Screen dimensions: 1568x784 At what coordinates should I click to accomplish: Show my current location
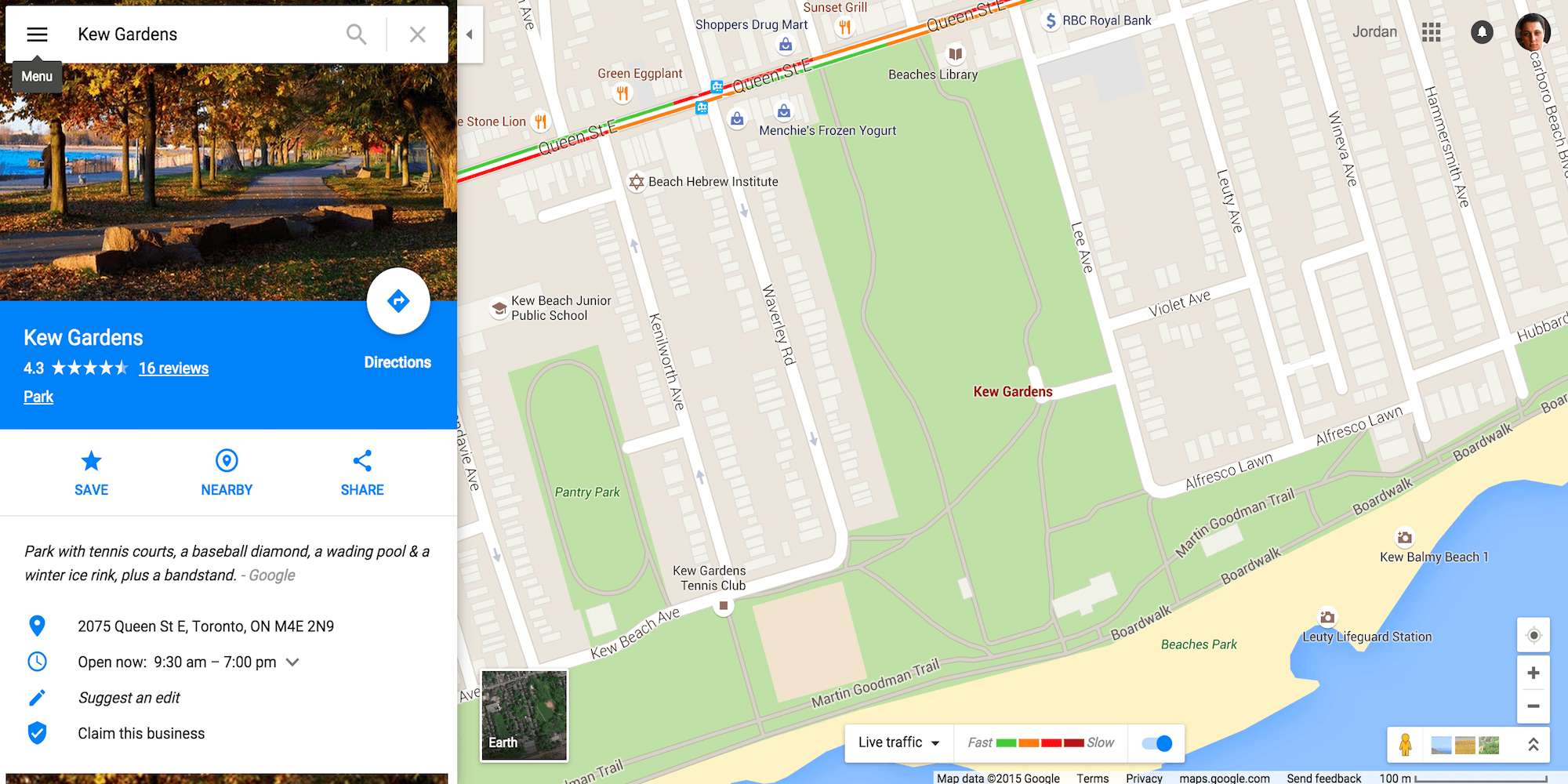(1534, 635)
